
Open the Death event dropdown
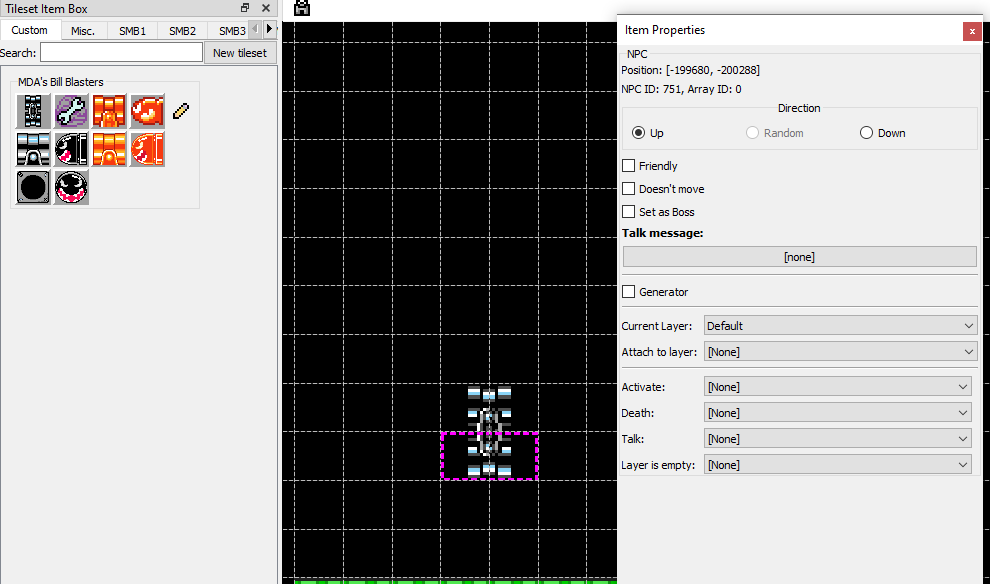pyautogui.click(x=837, y=413)
